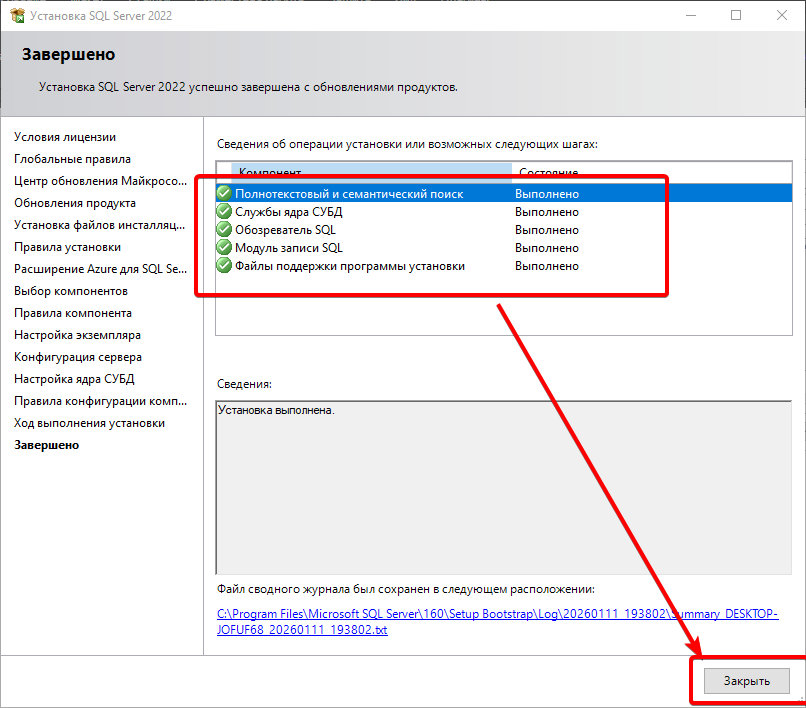
Task: Select row Полнотекстовый и семантический поиск
Action: pyautogui.click(x=504, y=193)
